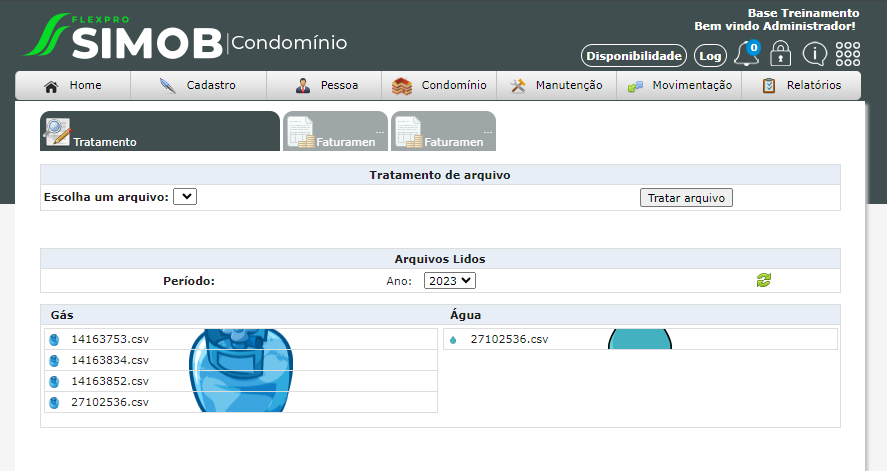The width and height of the screenshot is (887, 471).
Task: Click gas icon beside 14163753.csv
Action: pyautogui.click(x=54, y=339)
